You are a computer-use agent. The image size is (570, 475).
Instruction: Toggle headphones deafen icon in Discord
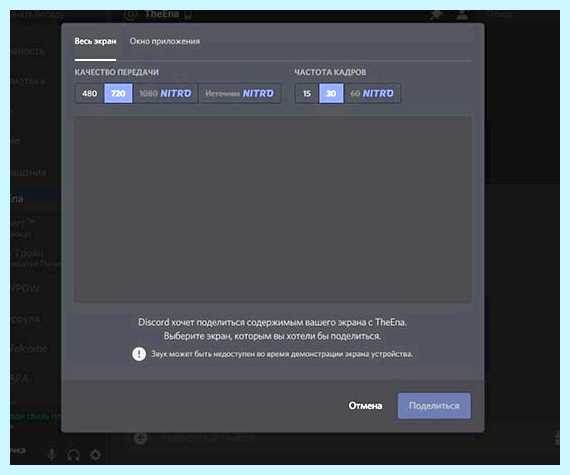73,455
